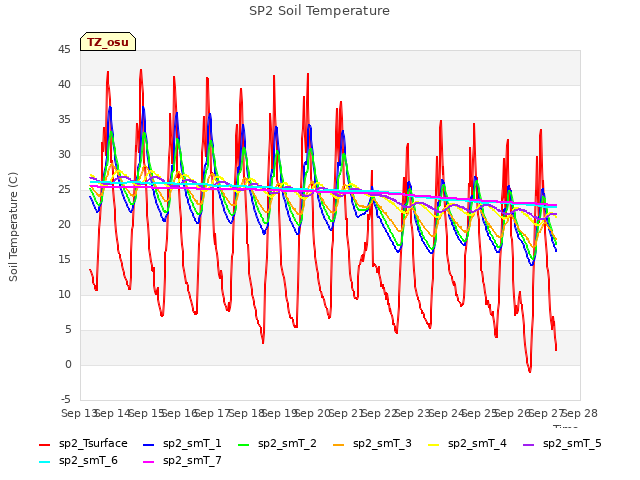The width and height of the screenshot is (640, 480).
Task: Click the y-axis tick label 45
Action: point(64,50)
